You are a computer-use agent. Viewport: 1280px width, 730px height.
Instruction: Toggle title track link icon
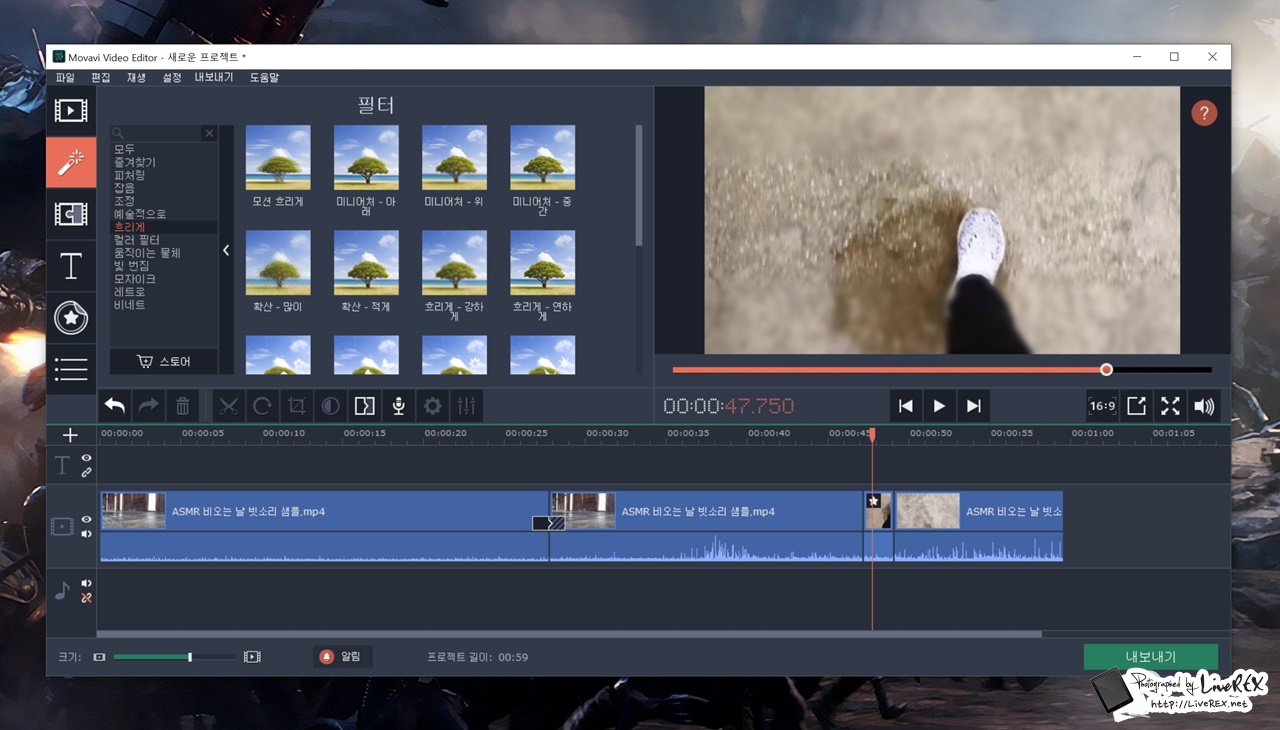pyautogui.click(x=86, y=472)
